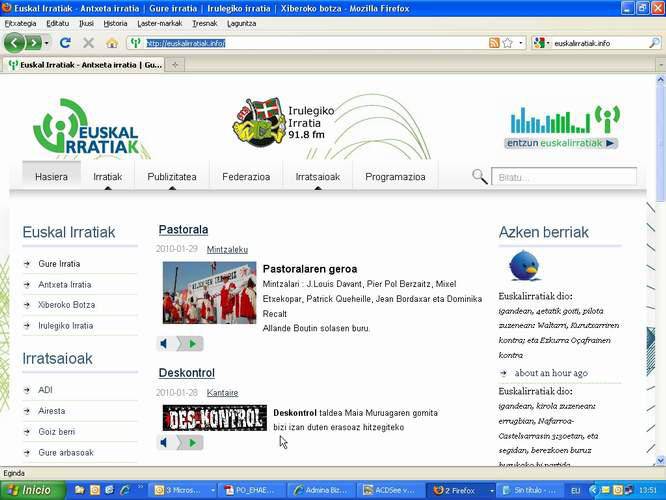This screenshot has height=500, width=666.
Task: Open the ADI programme link
Action: 45,390
